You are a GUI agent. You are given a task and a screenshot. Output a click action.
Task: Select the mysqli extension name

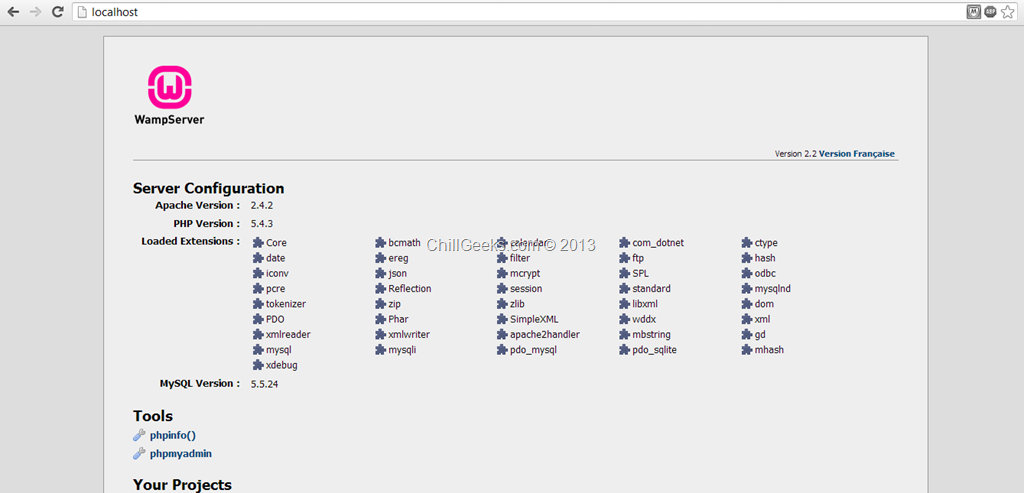pyautogui.click(x=402, y=350)
